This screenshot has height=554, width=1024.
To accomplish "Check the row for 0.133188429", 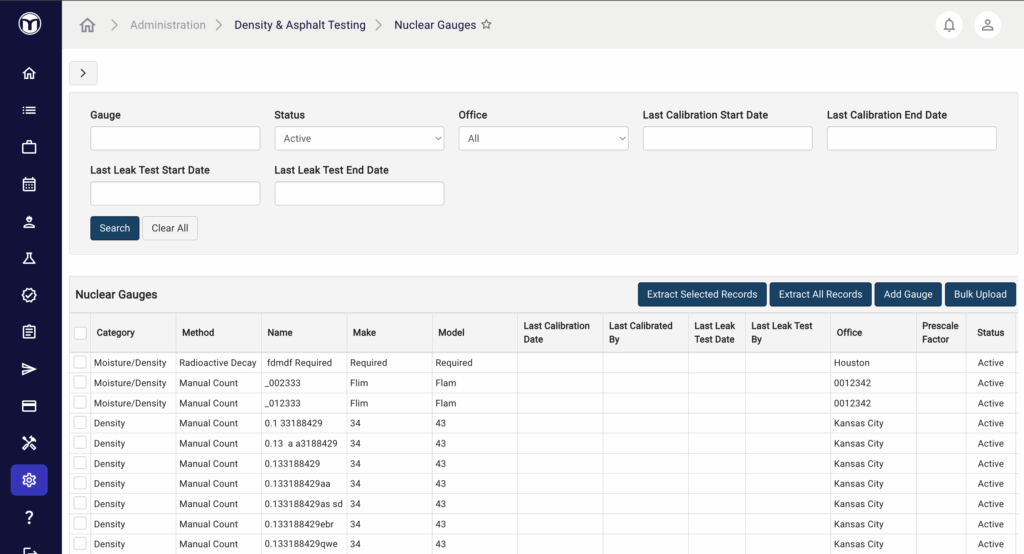I will (80, 463).
